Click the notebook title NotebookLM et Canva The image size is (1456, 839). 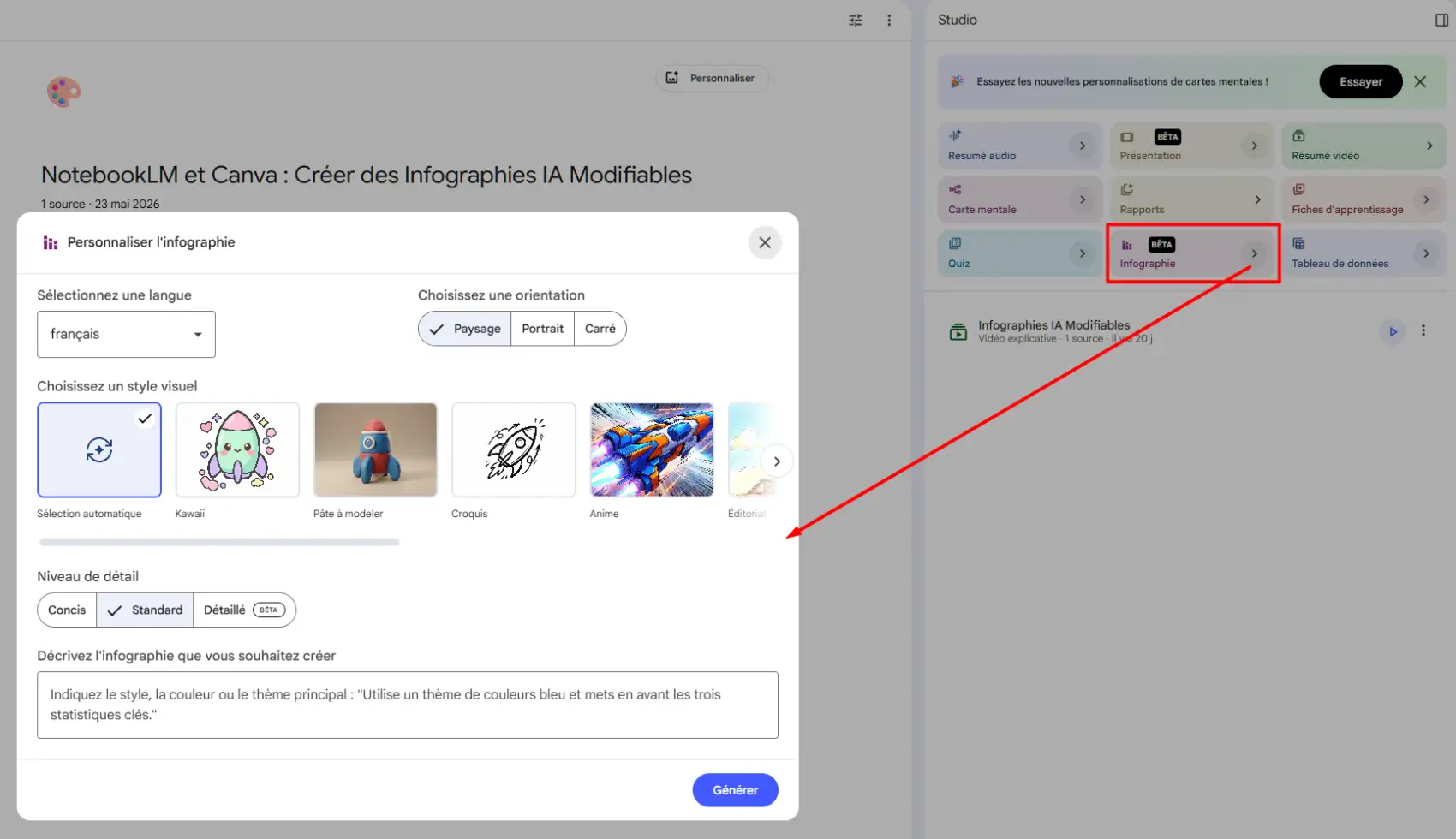pos(367,175)
